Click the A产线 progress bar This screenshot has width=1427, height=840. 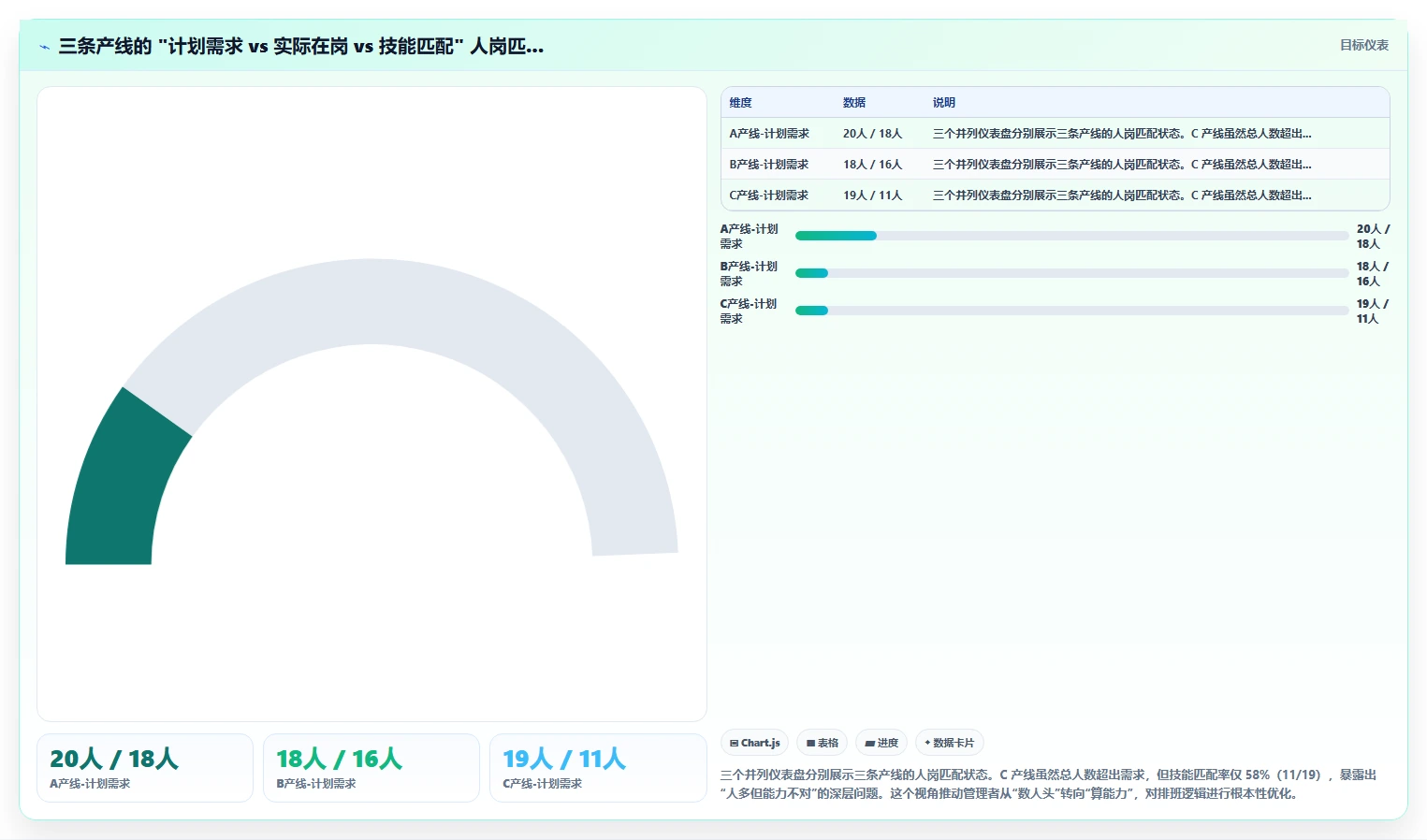coord(1071,236)
